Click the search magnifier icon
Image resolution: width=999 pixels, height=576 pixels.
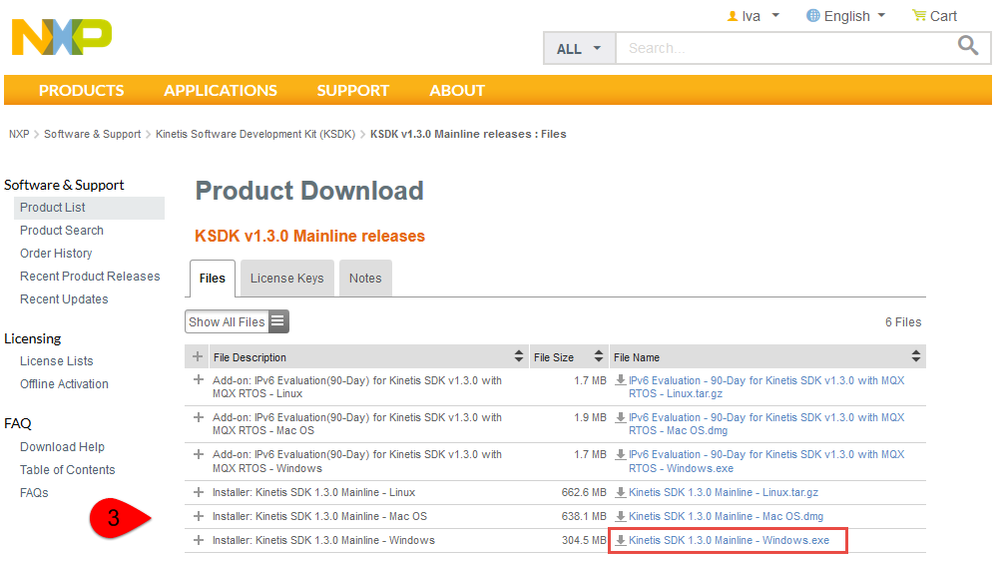[968, 45]
